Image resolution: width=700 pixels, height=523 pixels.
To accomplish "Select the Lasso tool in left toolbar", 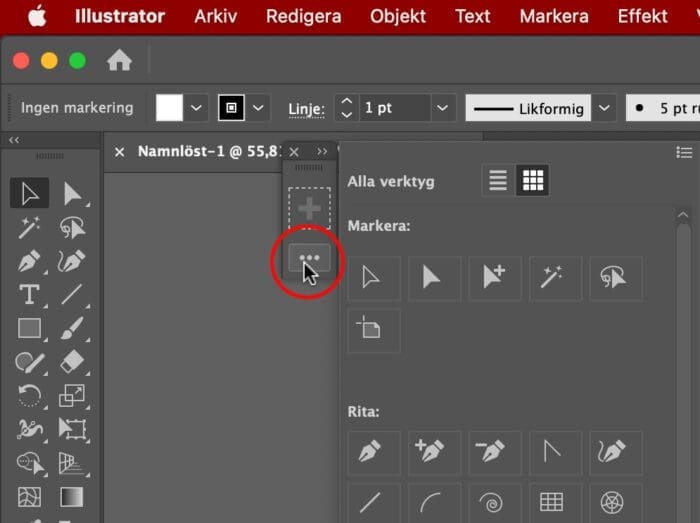I will click(x=72, y=227).
